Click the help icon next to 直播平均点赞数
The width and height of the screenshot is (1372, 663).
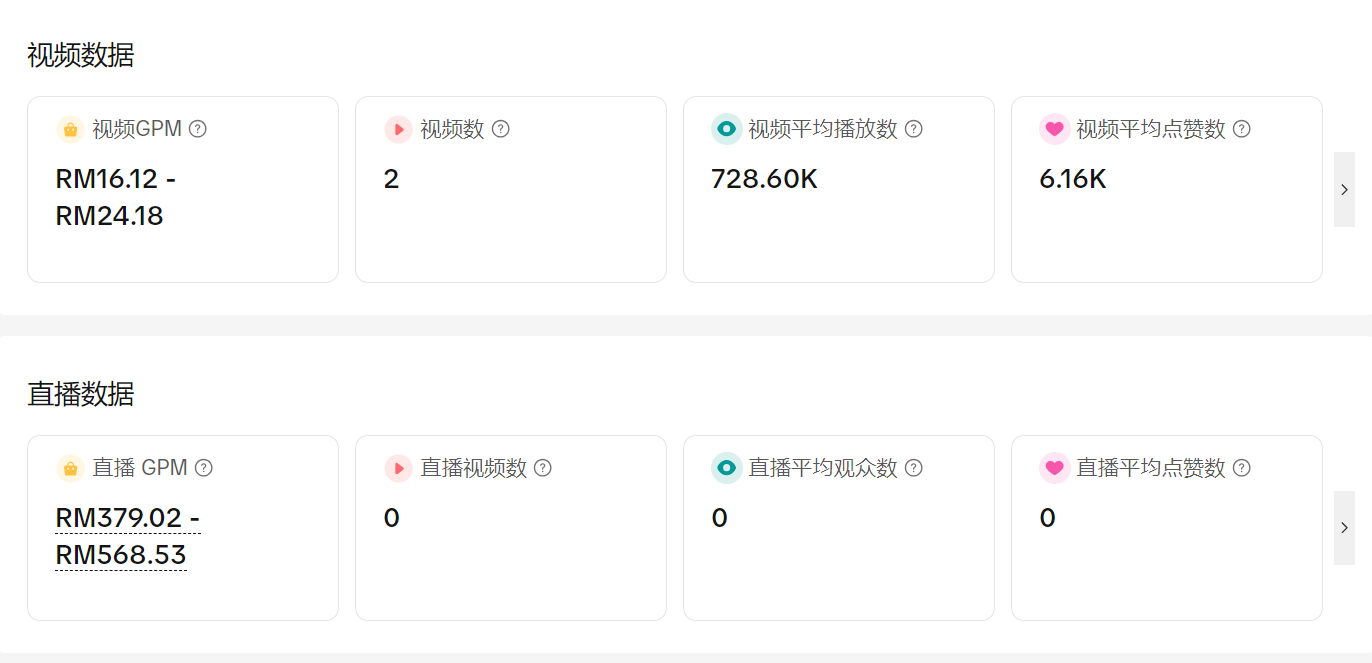tap(1241, 468)
